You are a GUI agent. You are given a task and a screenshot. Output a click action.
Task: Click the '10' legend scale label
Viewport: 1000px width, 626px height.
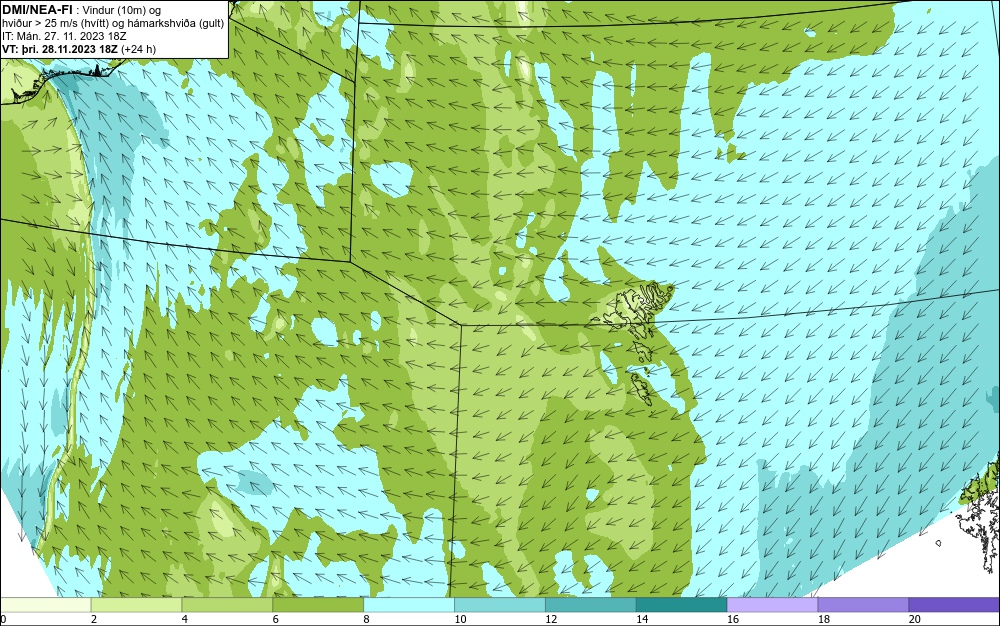(460, 619)
